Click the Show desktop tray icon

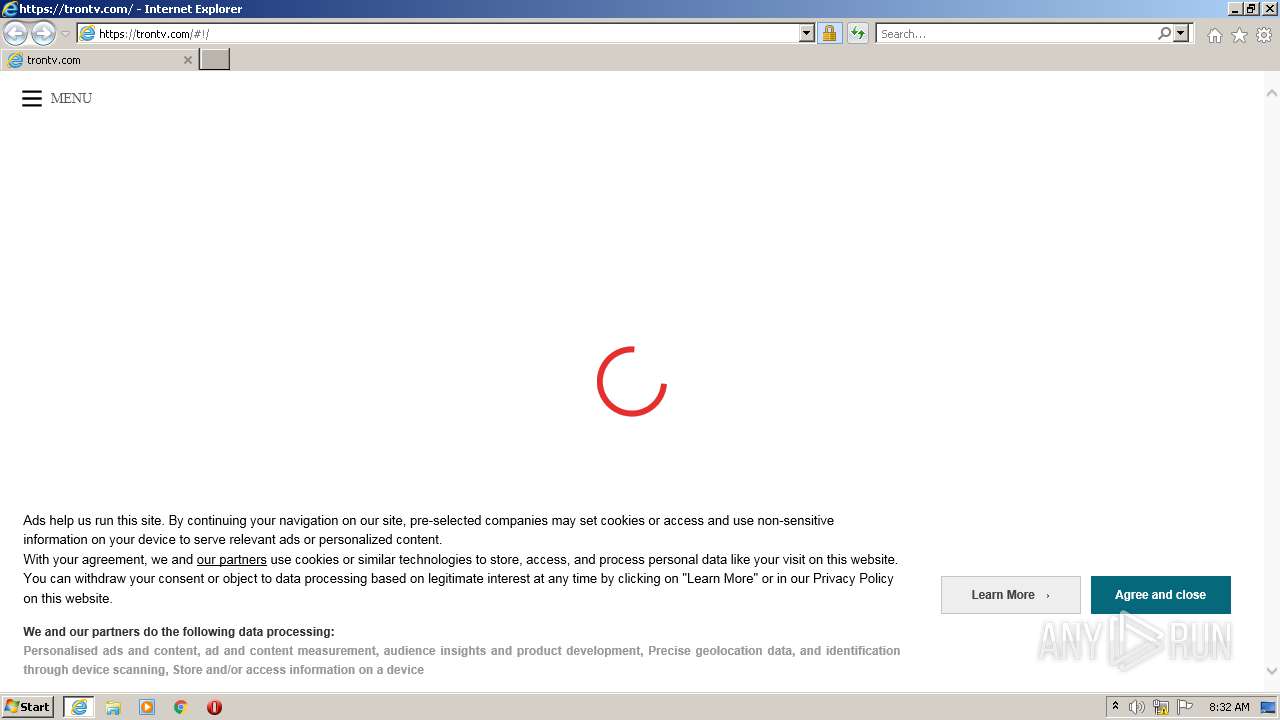[x=1268, y=707]
